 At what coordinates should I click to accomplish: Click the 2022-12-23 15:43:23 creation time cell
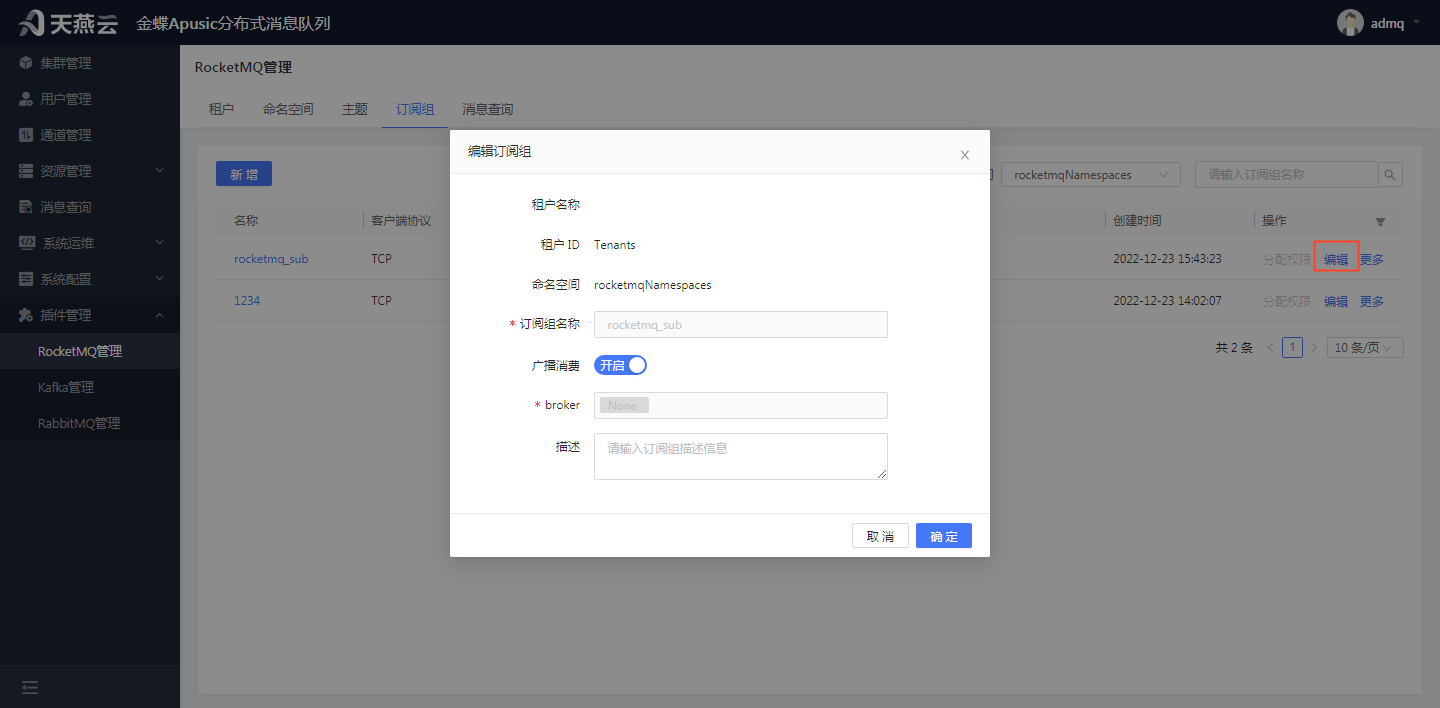tap(1167, 259)
